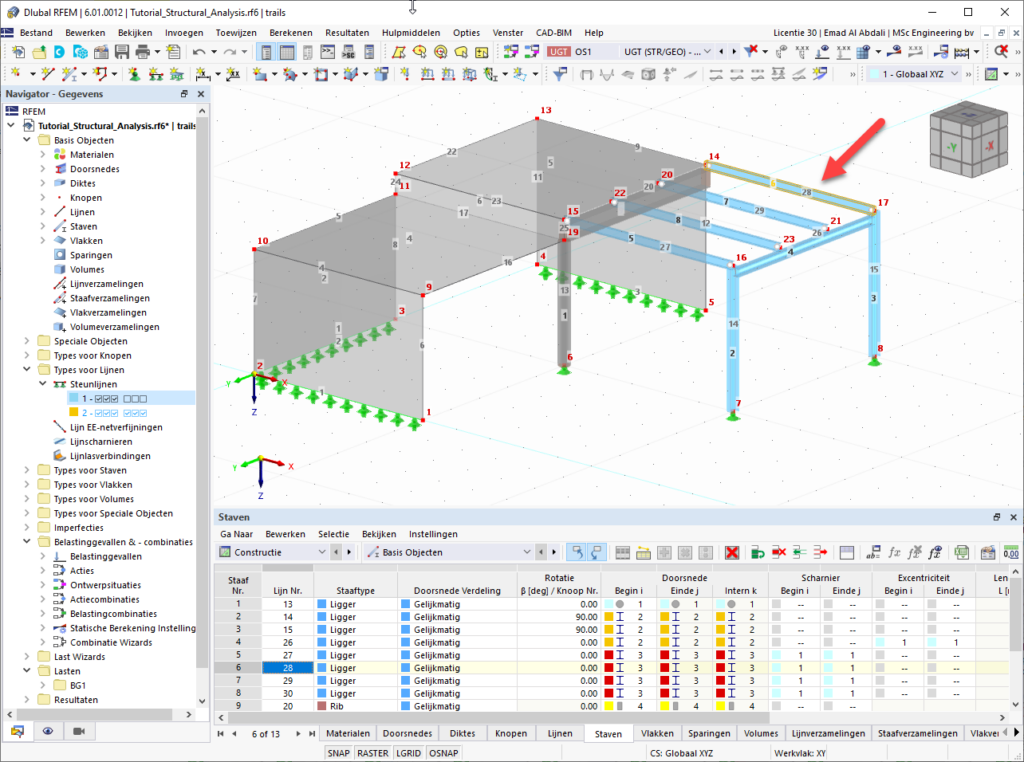Open the 1 - Globaal XYZ dropdown

953,74
